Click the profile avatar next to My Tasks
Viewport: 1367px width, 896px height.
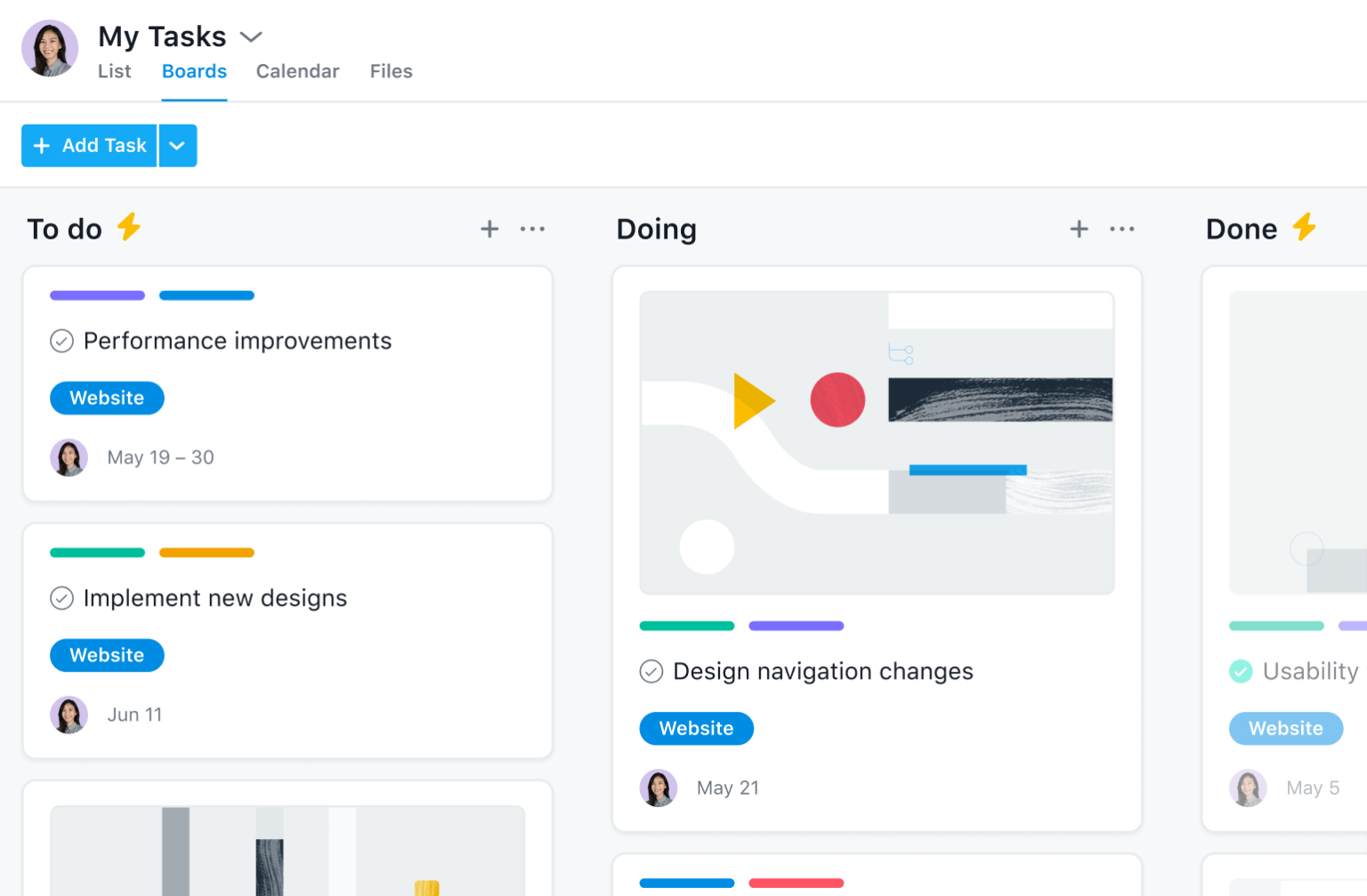[x=49, y=49]
